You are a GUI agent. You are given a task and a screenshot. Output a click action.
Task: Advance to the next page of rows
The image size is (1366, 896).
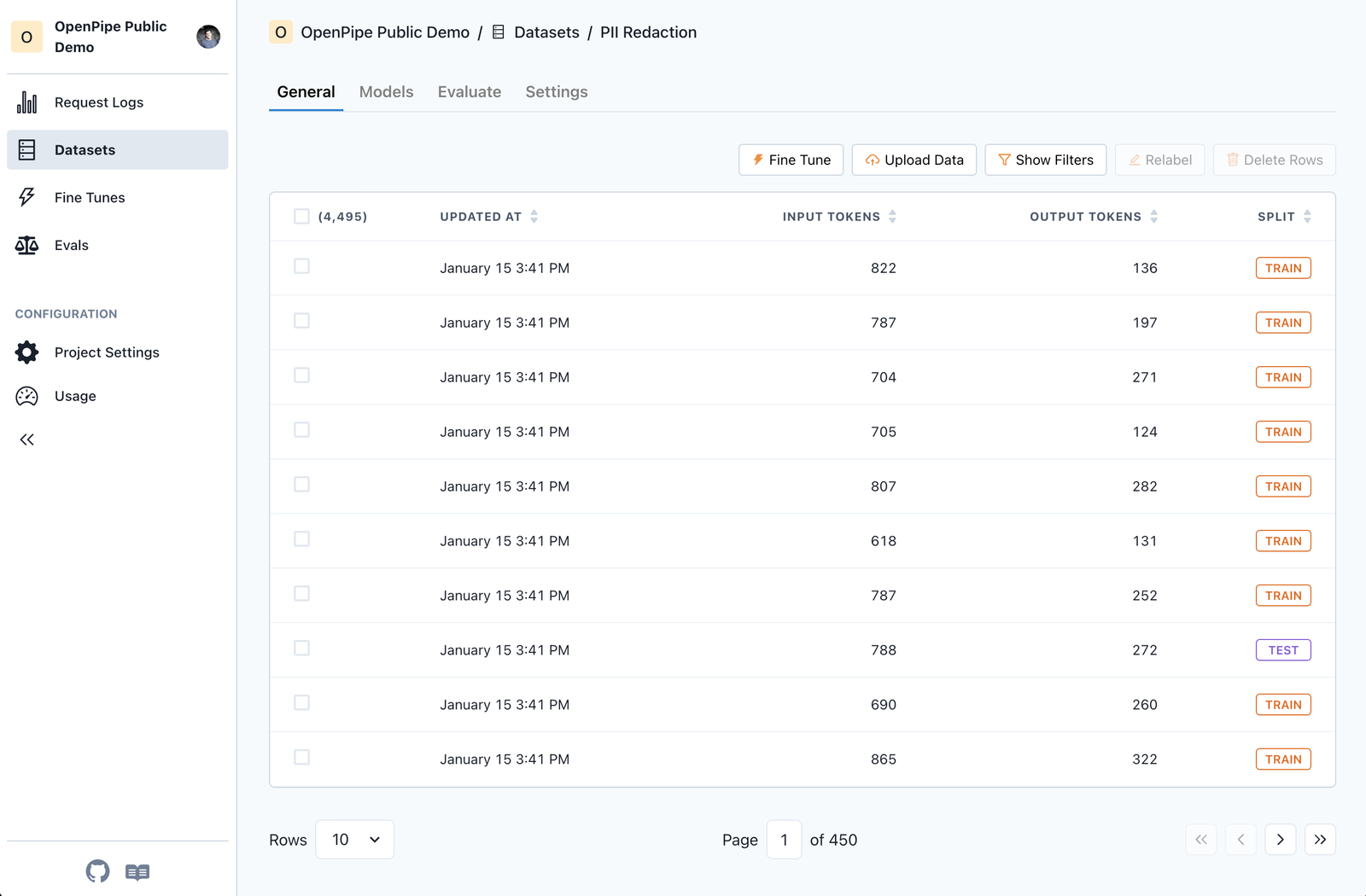tap(1280, 839)
